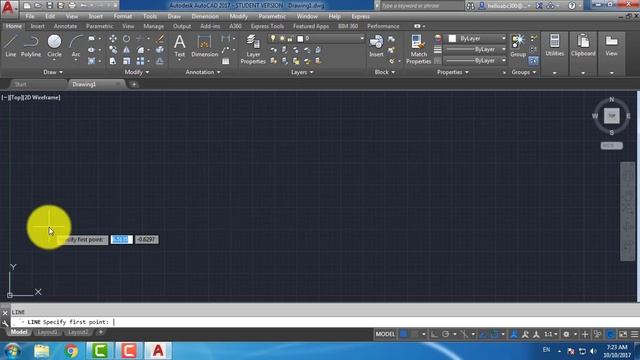Select the Polyline tool
Screen dimensions: 640x360
31,46
